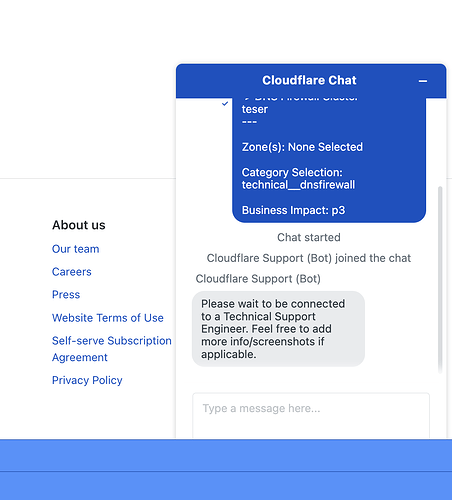
Task: Open the Press link
Action: [66, 295]
